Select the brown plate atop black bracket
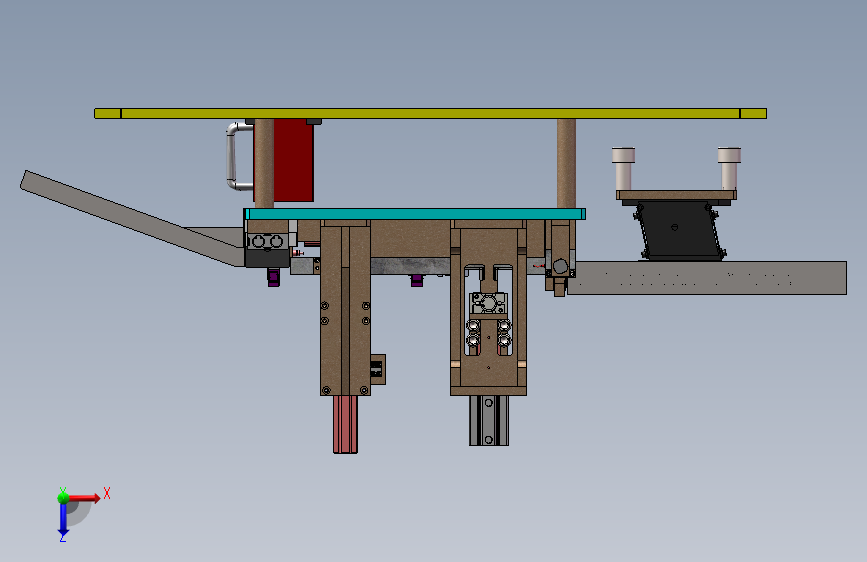 tap(676, 195)
